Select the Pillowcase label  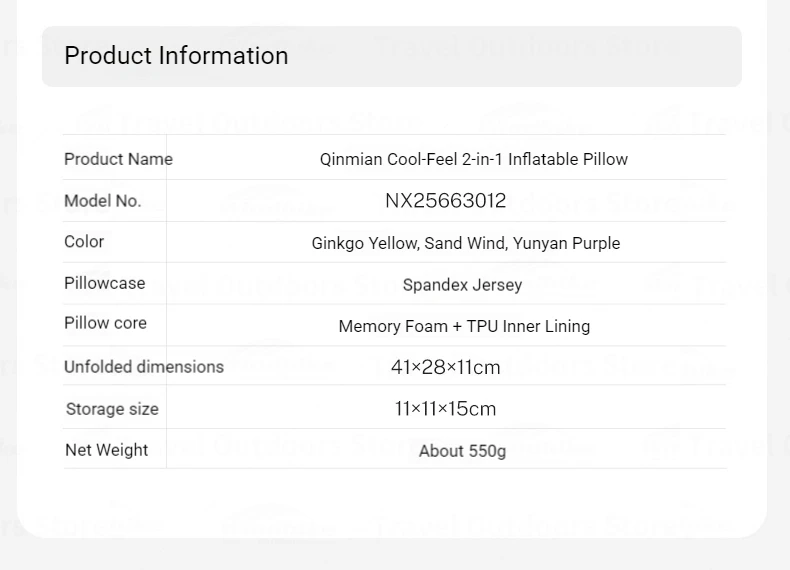104,283
